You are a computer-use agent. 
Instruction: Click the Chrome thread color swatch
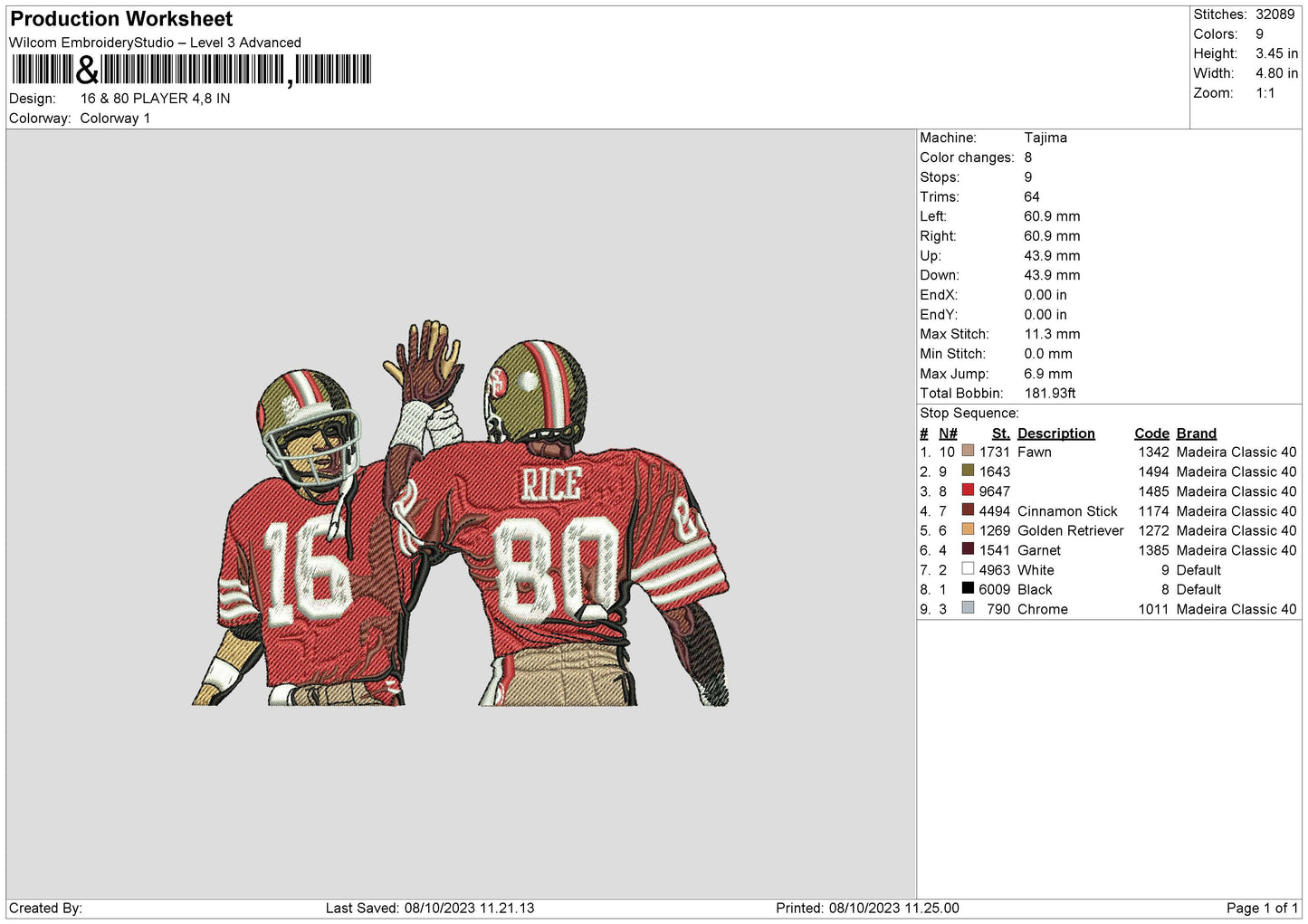[x=968, y=608]
